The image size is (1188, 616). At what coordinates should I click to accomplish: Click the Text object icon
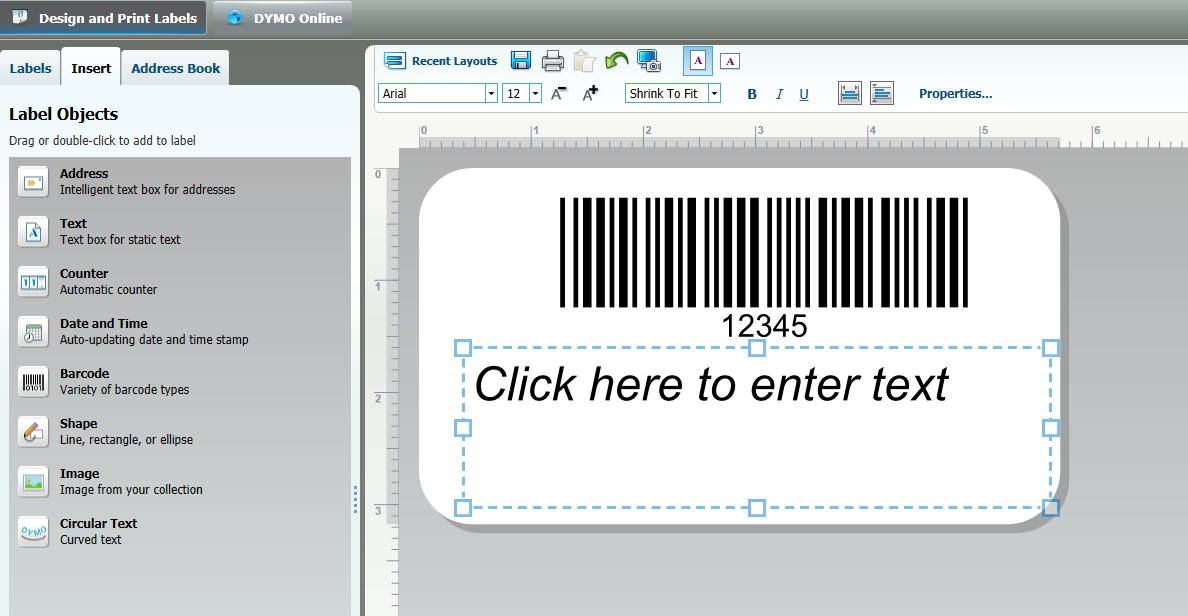click(x=33, y=233)
